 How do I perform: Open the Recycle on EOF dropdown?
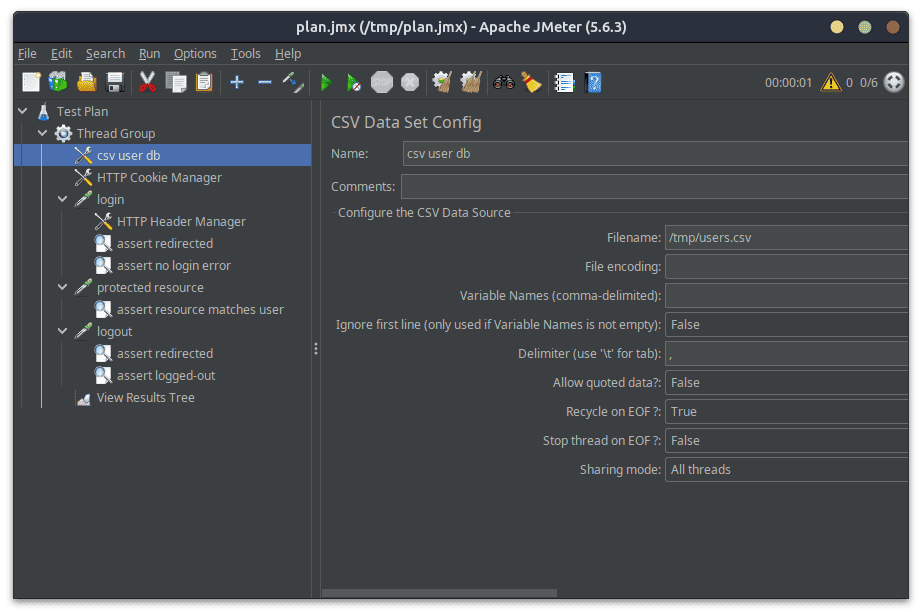pos(787,411)
